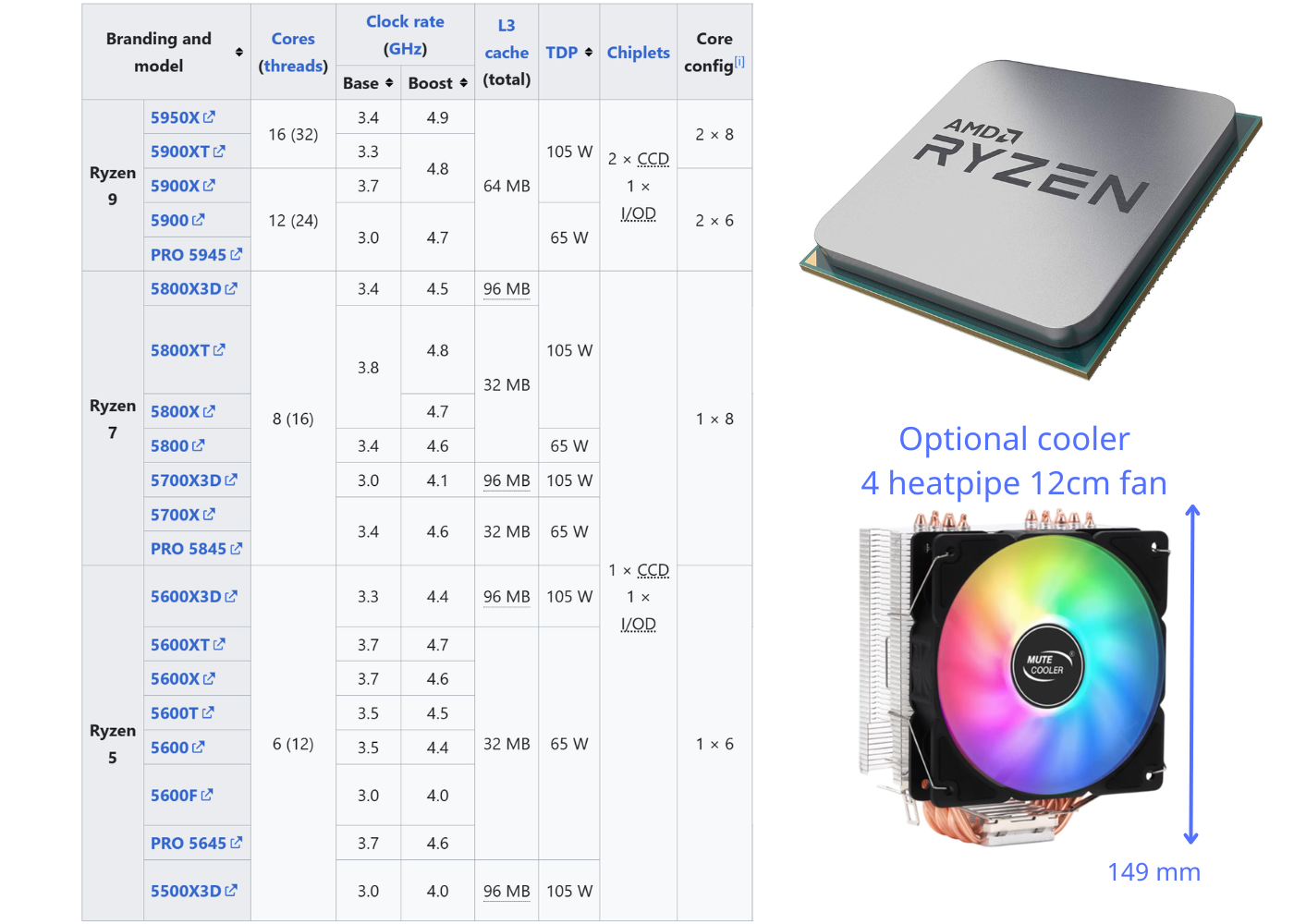Open footnote [i] beside Core config
The width and height of the screenshot is (1294, 924).
[739, 62]
